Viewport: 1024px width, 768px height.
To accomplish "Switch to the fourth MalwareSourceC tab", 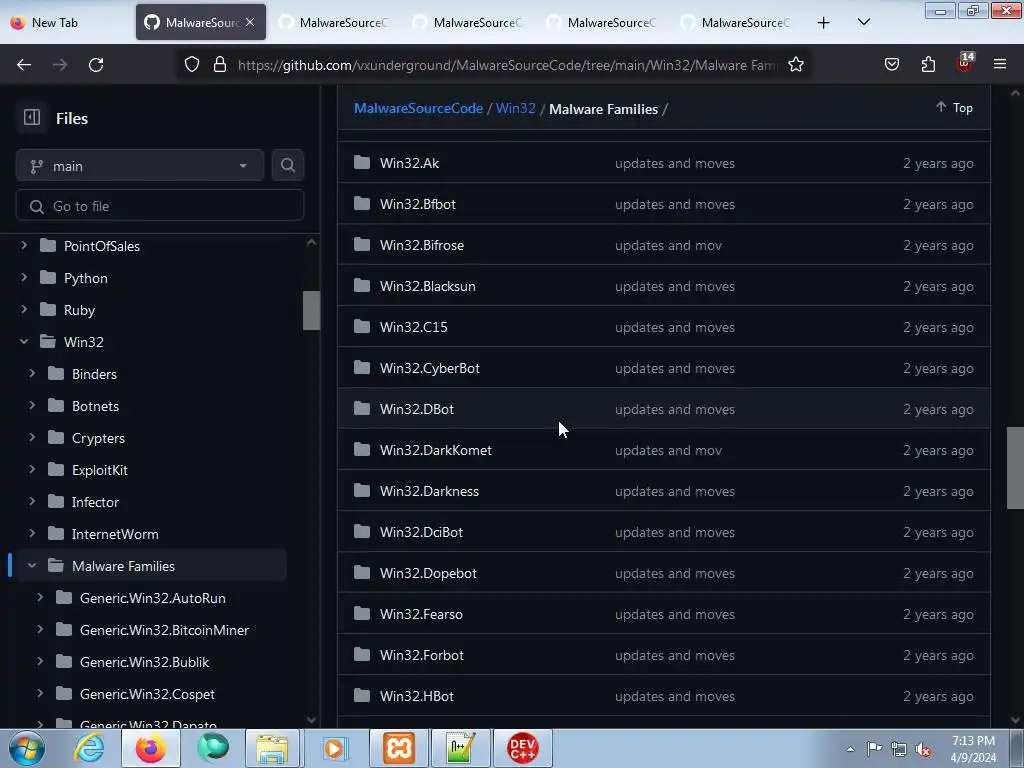I will [602, 23].
